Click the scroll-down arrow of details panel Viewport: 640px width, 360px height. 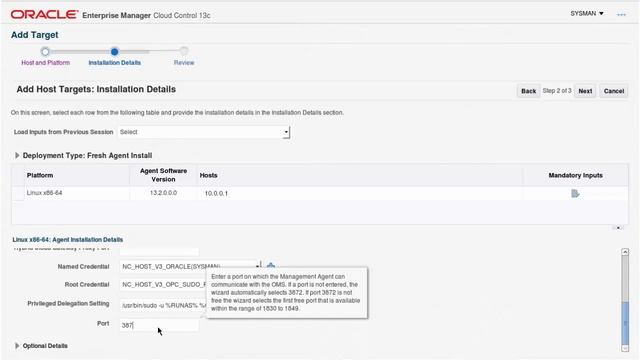click(625, 348)
